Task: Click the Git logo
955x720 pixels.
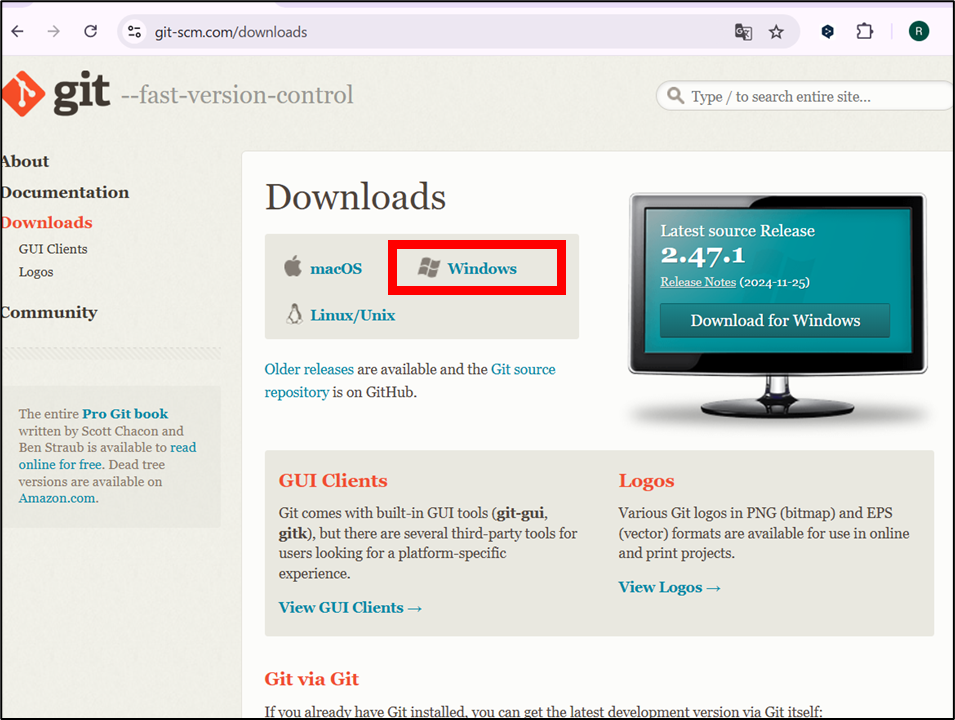Action: tap(55, 93)
